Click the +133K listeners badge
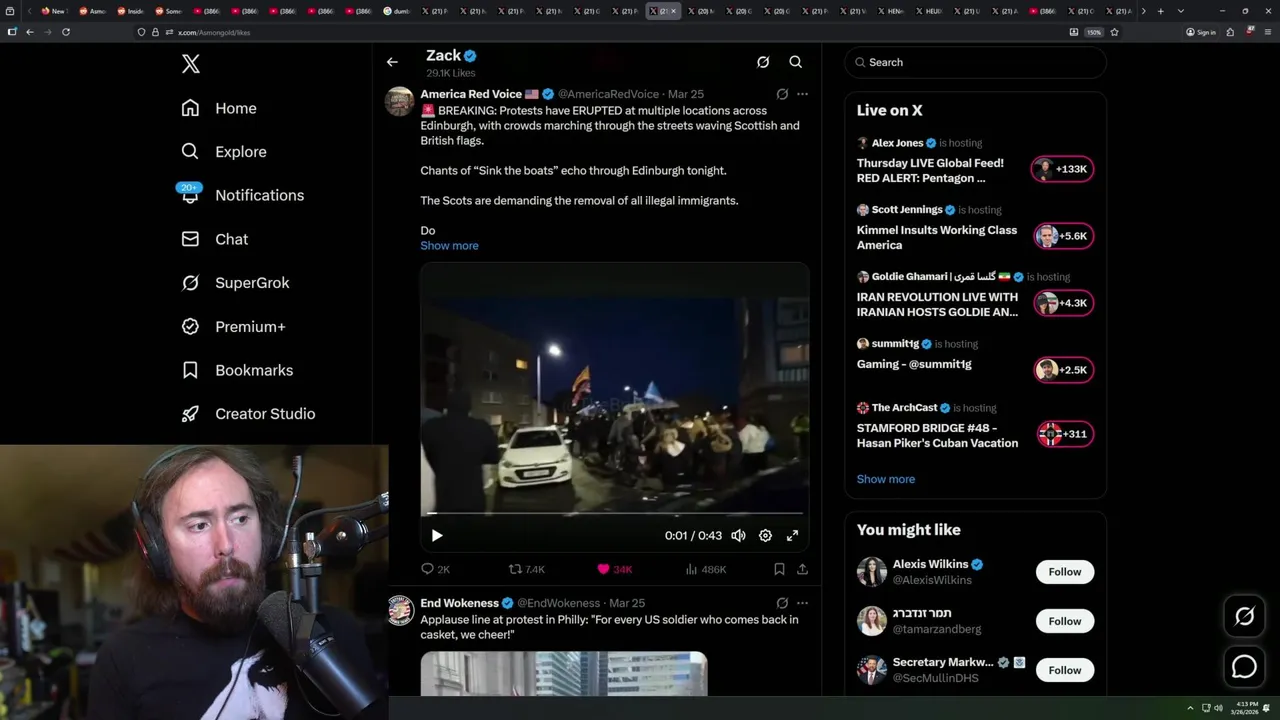 click(x=1063, y=169)
